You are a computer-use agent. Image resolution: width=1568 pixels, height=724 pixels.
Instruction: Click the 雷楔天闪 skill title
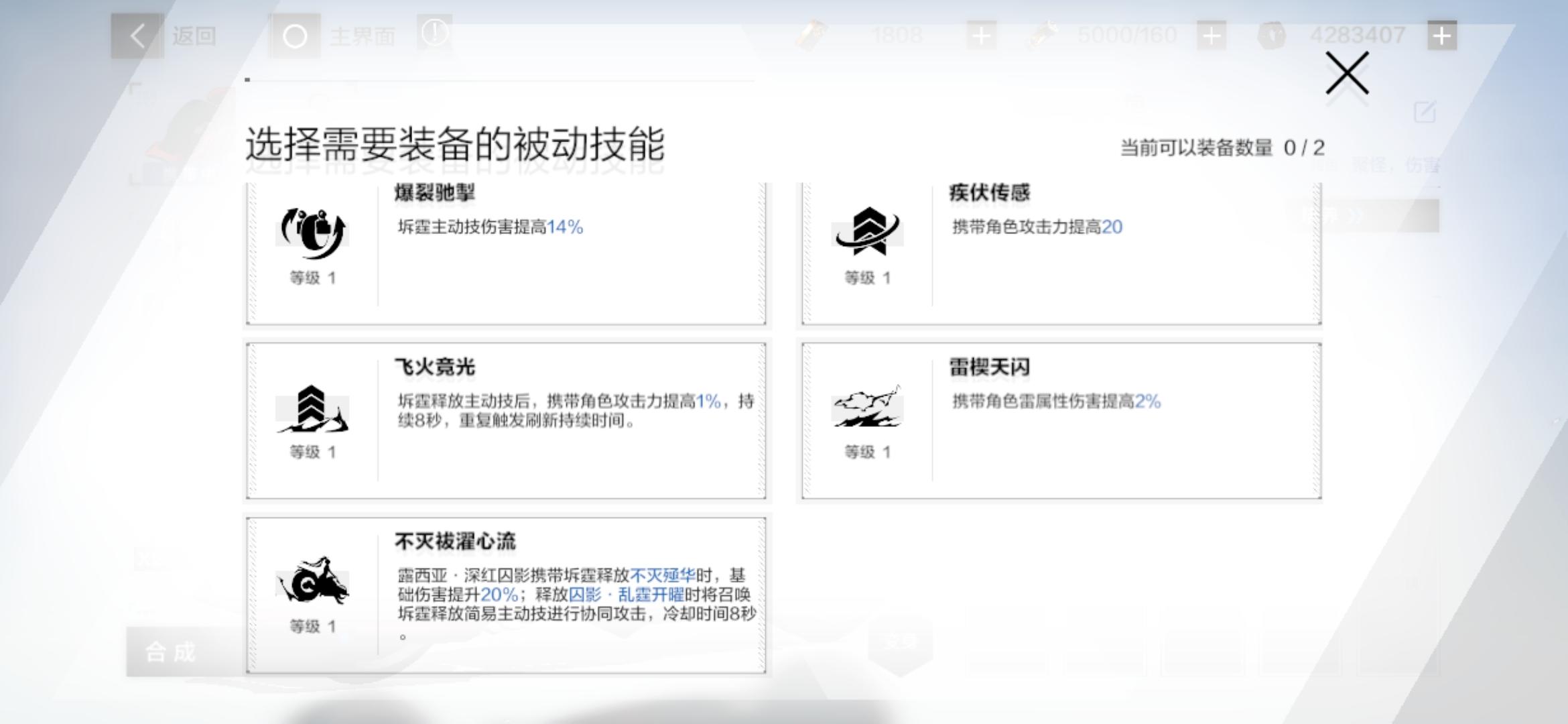click(x=989, y=367)
